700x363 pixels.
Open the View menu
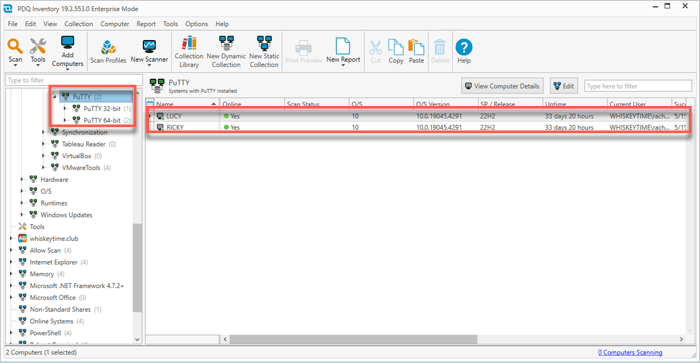(50, 24)
